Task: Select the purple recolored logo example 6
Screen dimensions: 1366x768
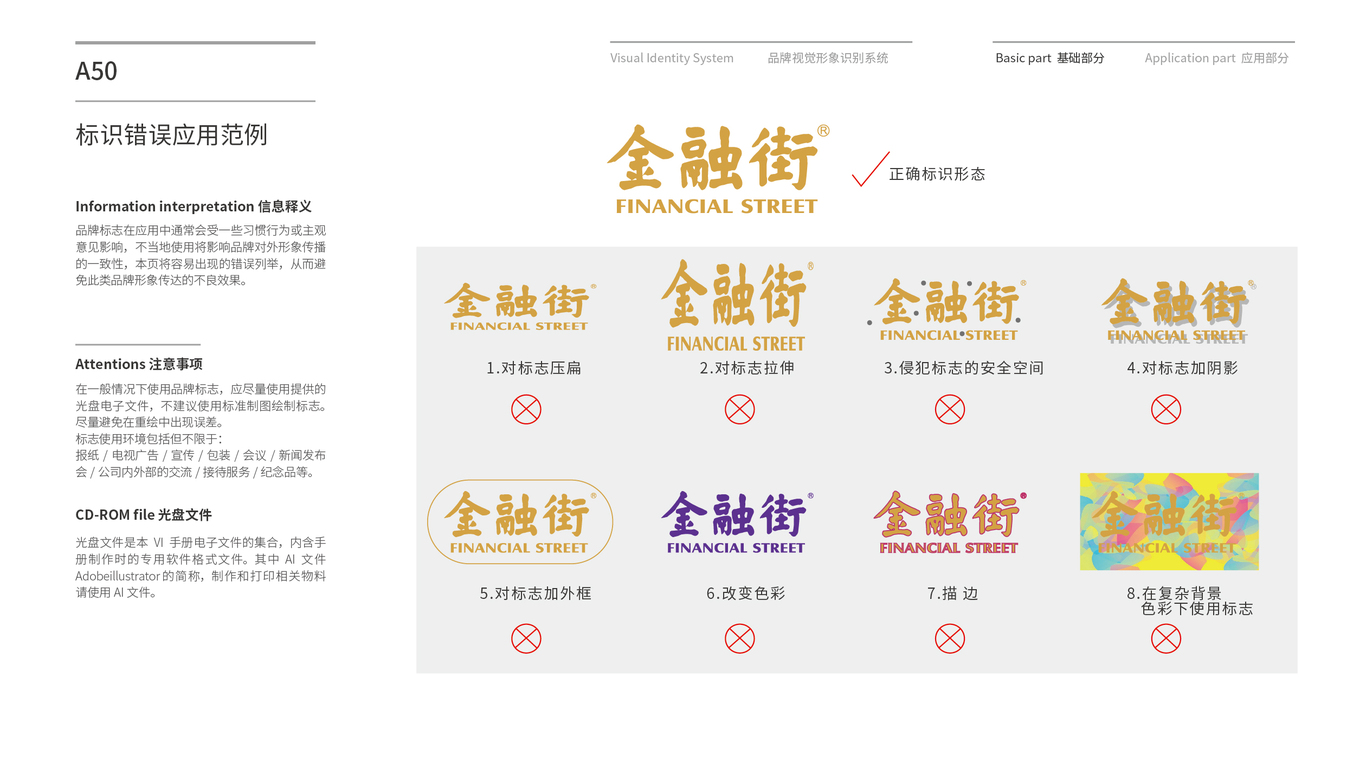Action: [737, 522]
